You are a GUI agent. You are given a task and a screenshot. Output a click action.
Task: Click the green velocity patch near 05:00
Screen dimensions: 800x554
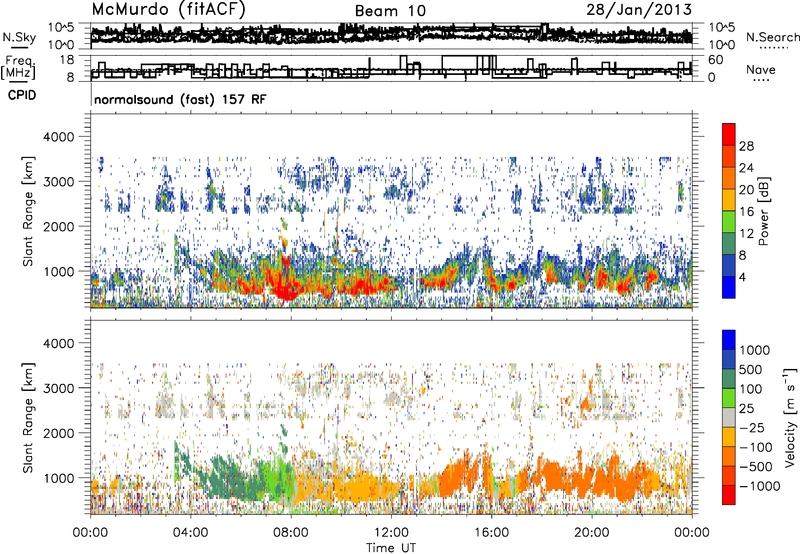(224, 477)
